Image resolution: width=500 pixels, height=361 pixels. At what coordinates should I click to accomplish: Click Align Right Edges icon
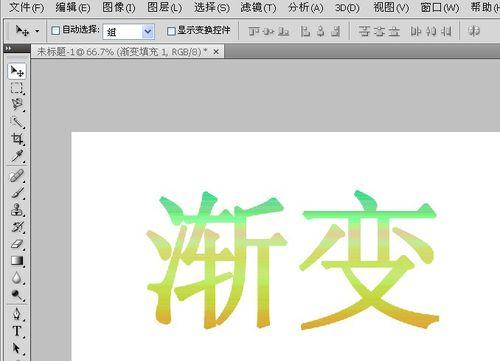coord(336,31)
